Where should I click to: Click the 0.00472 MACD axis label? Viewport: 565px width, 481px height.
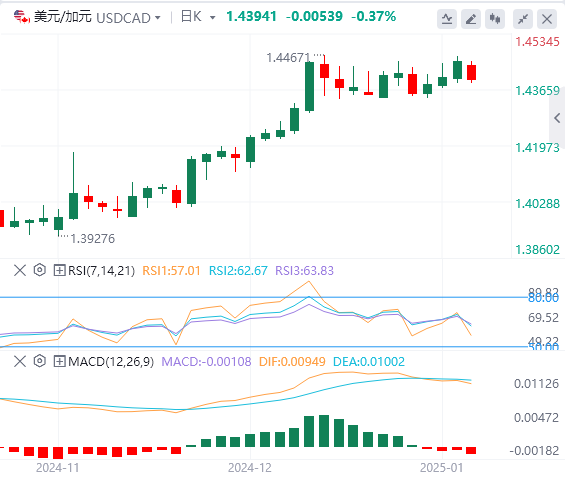tap(537, 418)
